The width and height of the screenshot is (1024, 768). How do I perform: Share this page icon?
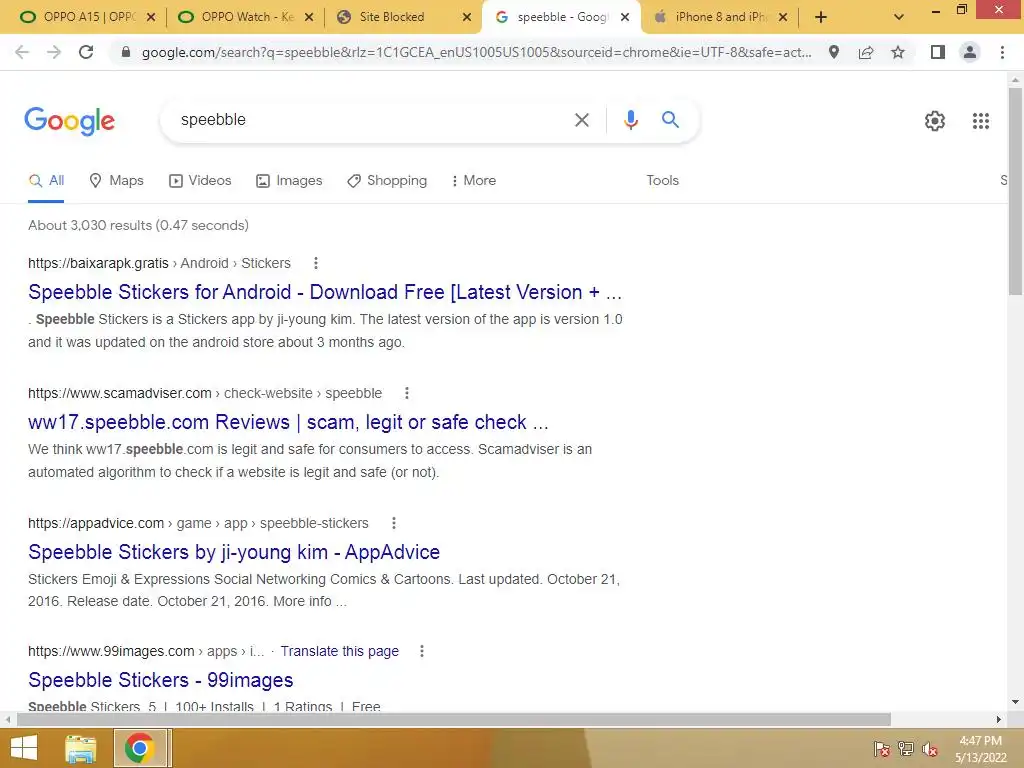[x=866, y=52]
